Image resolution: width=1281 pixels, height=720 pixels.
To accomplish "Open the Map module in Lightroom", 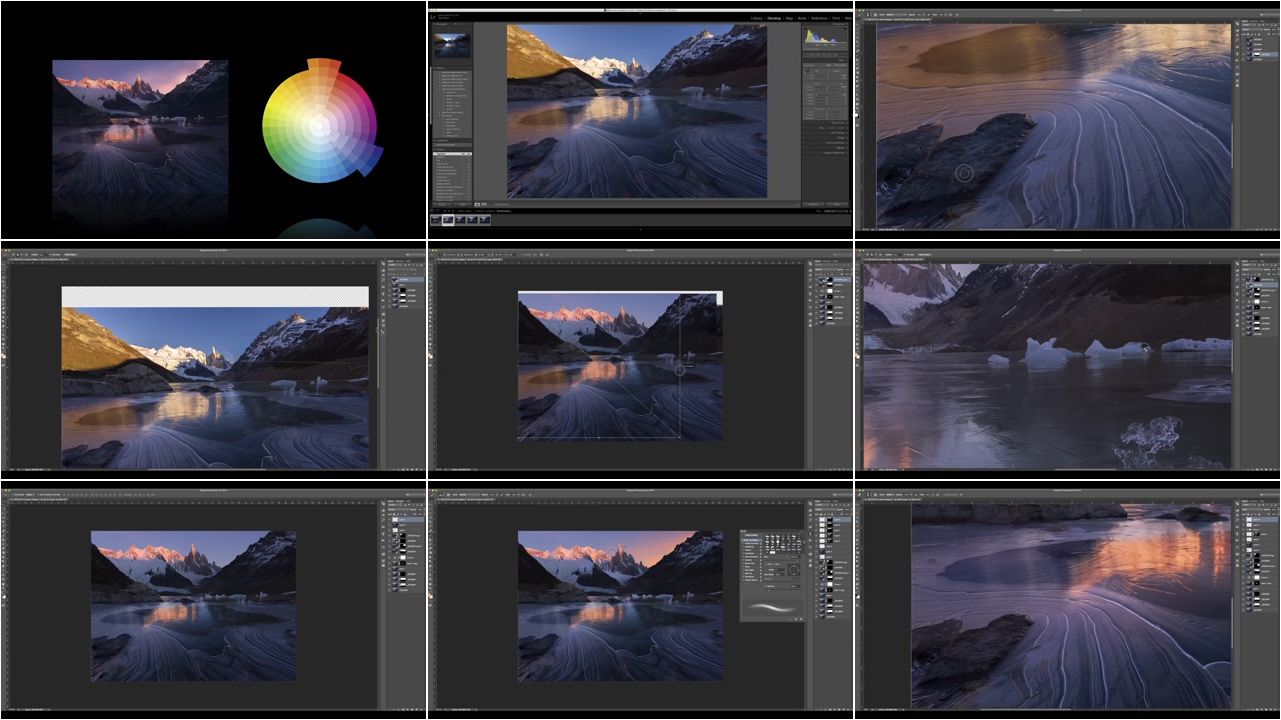I will (789, 18).
